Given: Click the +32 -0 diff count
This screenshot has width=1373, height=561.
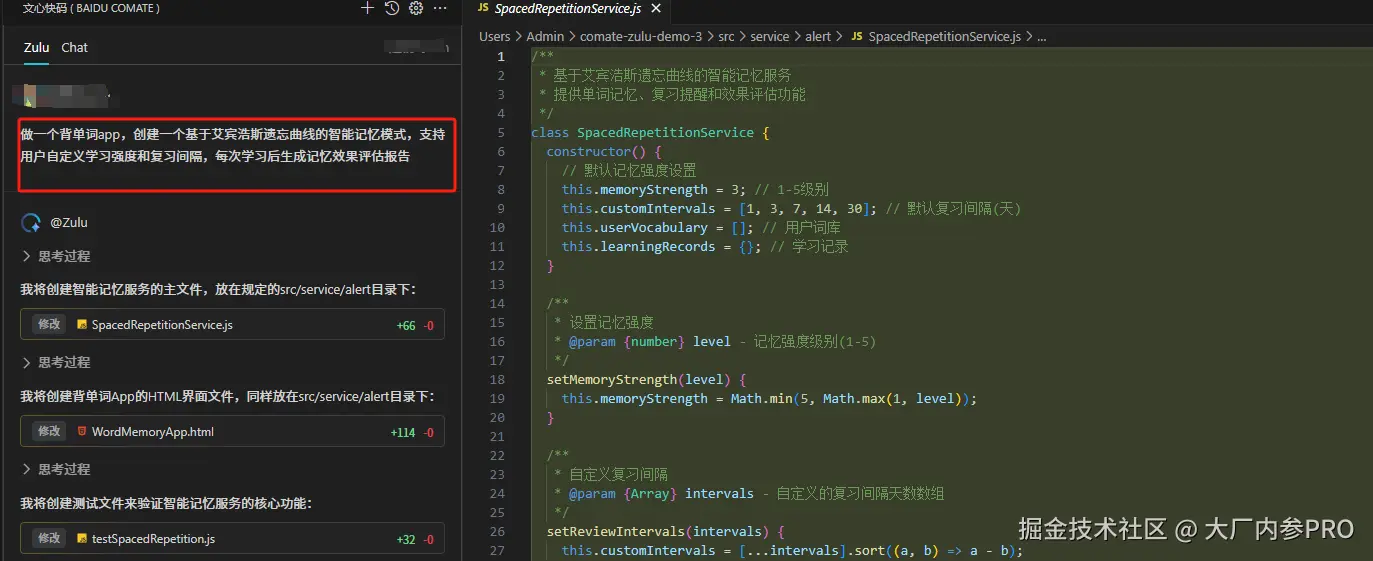Looking at the screenshot, I should click(415, 539).
